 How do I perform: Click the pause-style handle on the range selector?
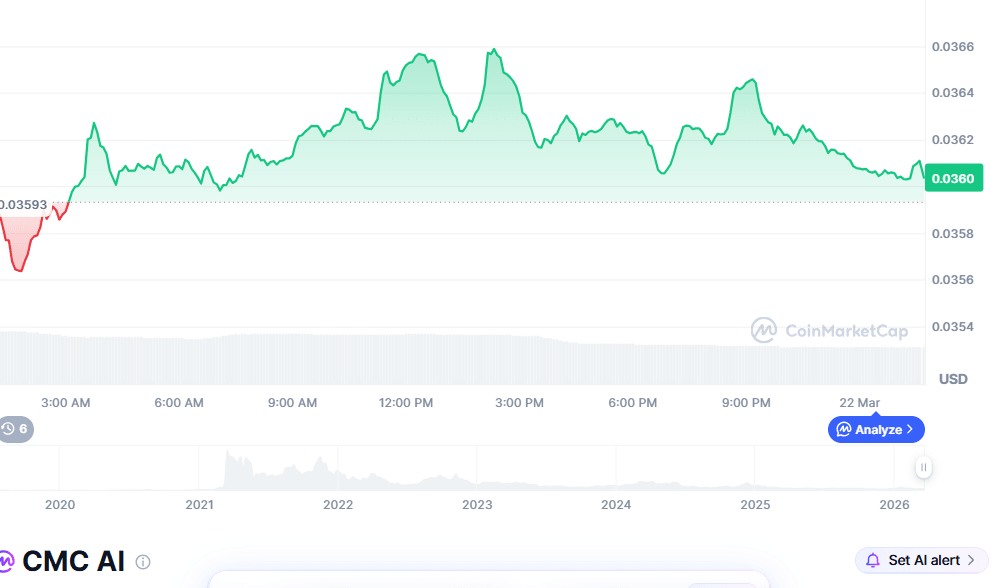click(x=924, y=467)
